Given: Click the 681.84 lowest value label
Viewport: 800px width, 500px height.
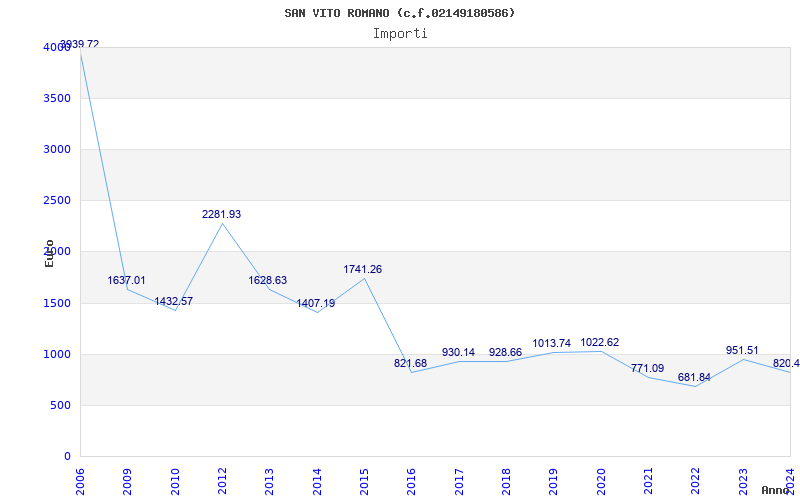Looking at the screenshot, I should tap(694, 378).
